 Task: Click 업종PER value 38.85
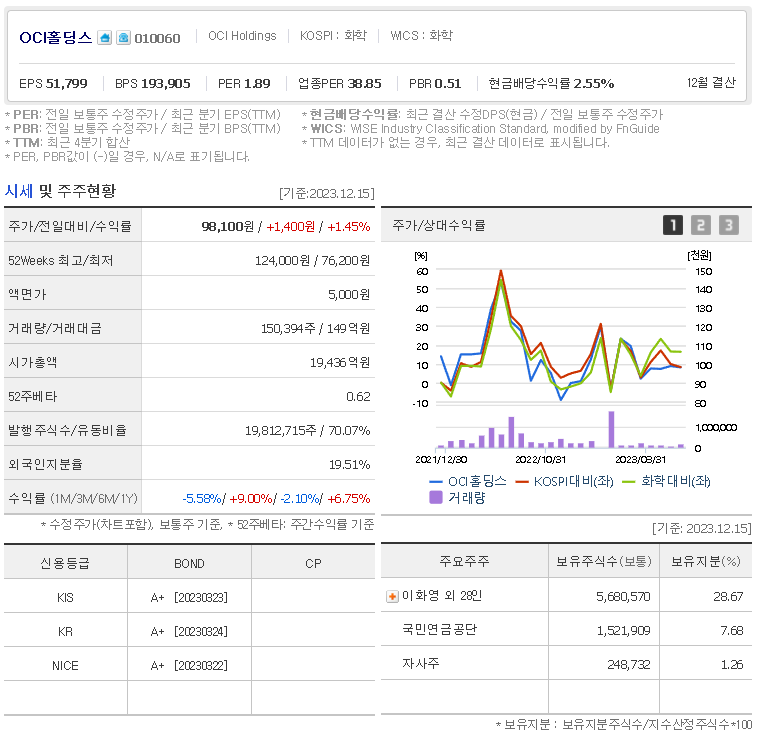coord(364,83)
